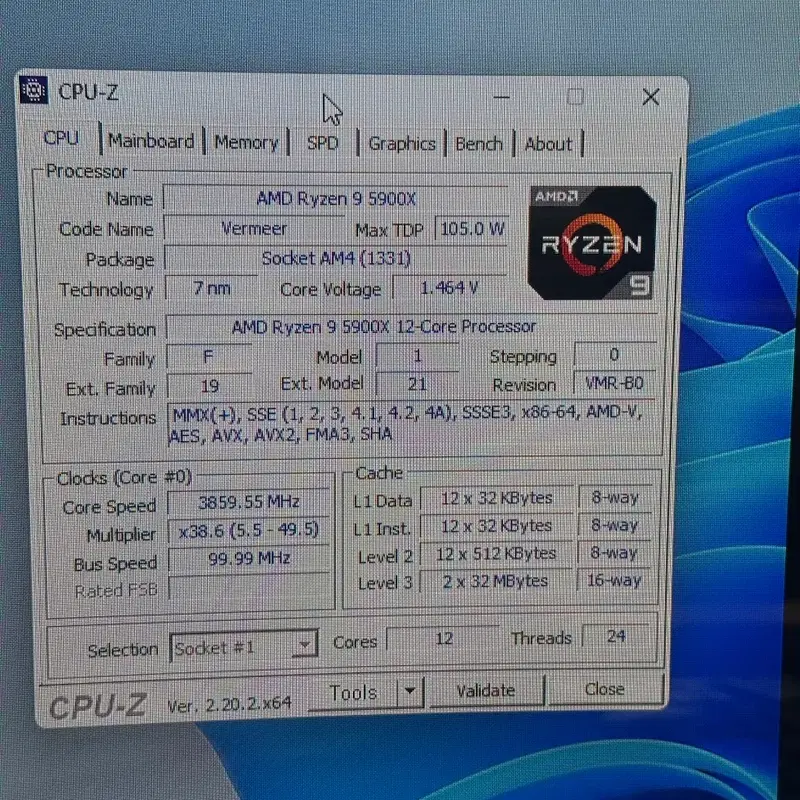The width and height of the screenshot is (800, 800).
Task: Go to the Graphics tab
Action: coord(402,143)
